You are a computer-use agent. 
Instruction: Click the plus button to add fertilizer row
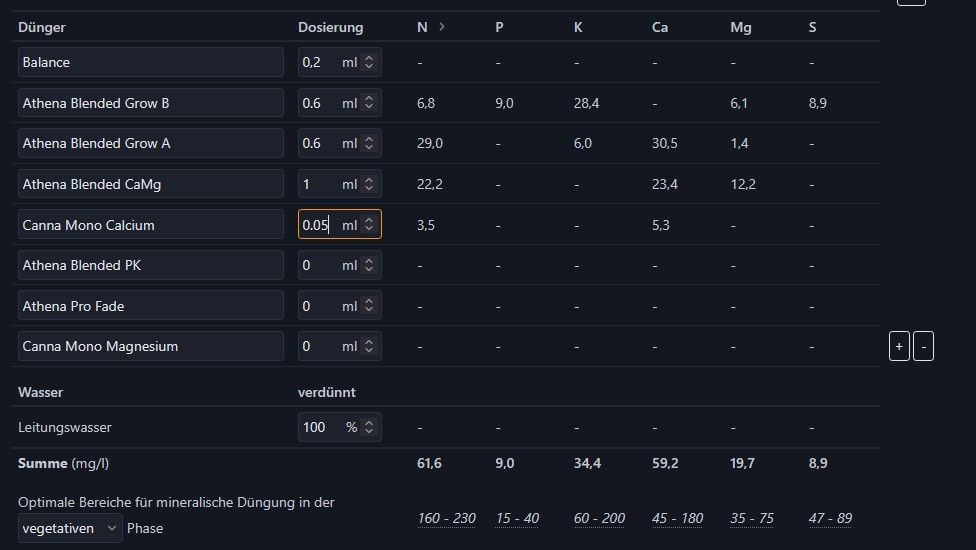(899, 347)
